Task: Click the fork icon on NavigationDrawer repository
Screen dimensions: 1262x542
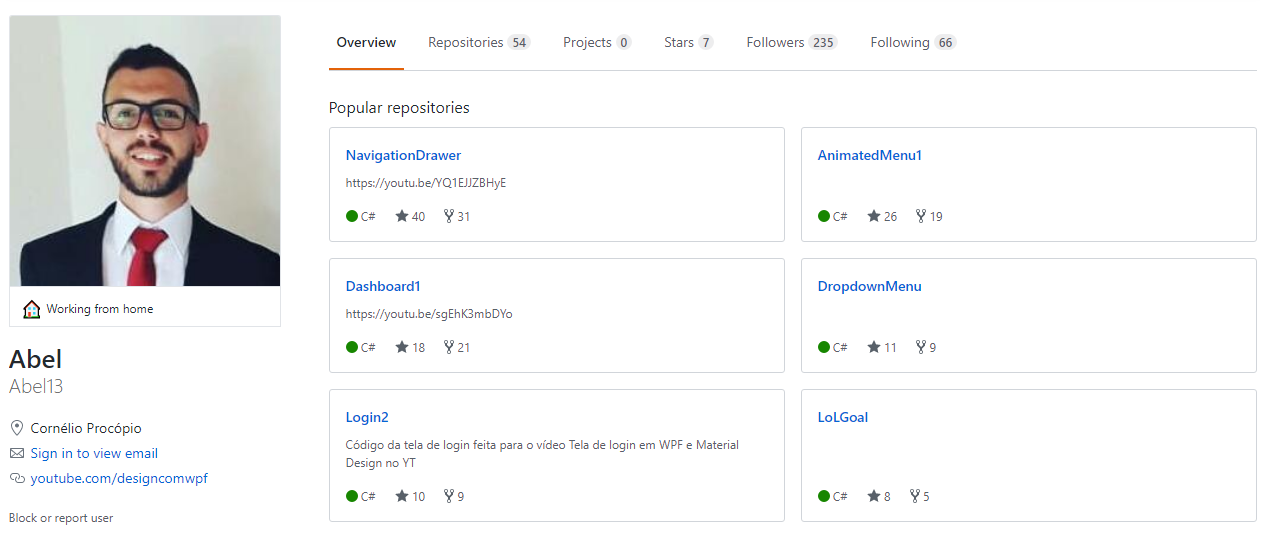Action: coord(449,216)
